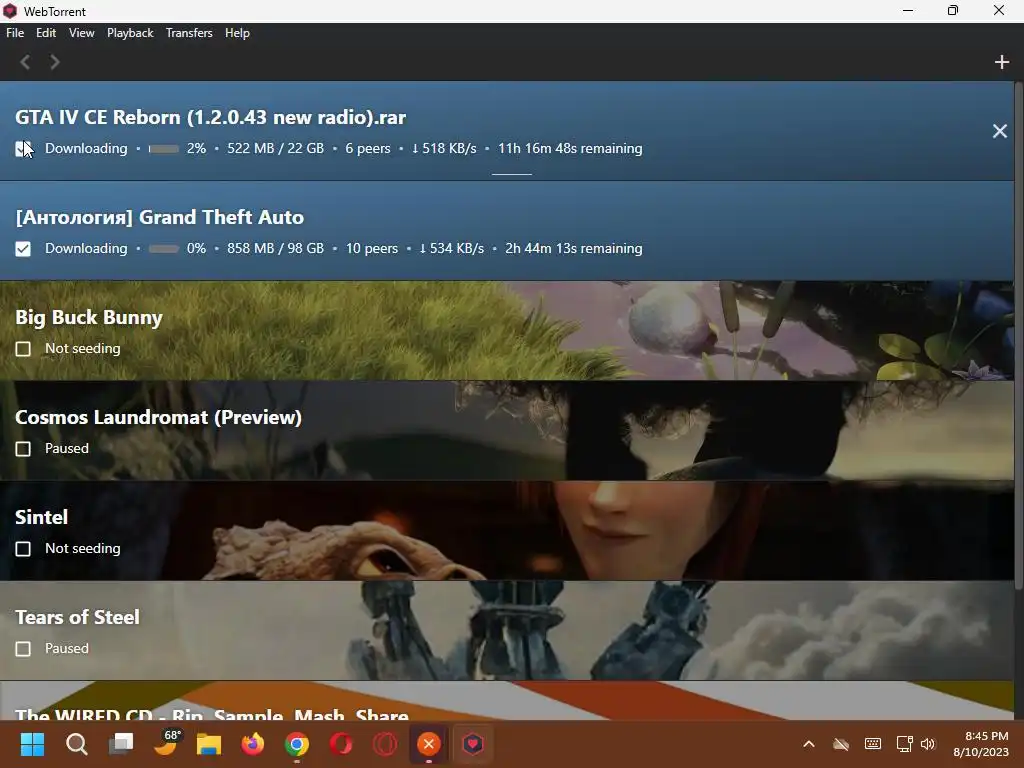Resume Tears of Steel with its checkbox

[23, 648]
